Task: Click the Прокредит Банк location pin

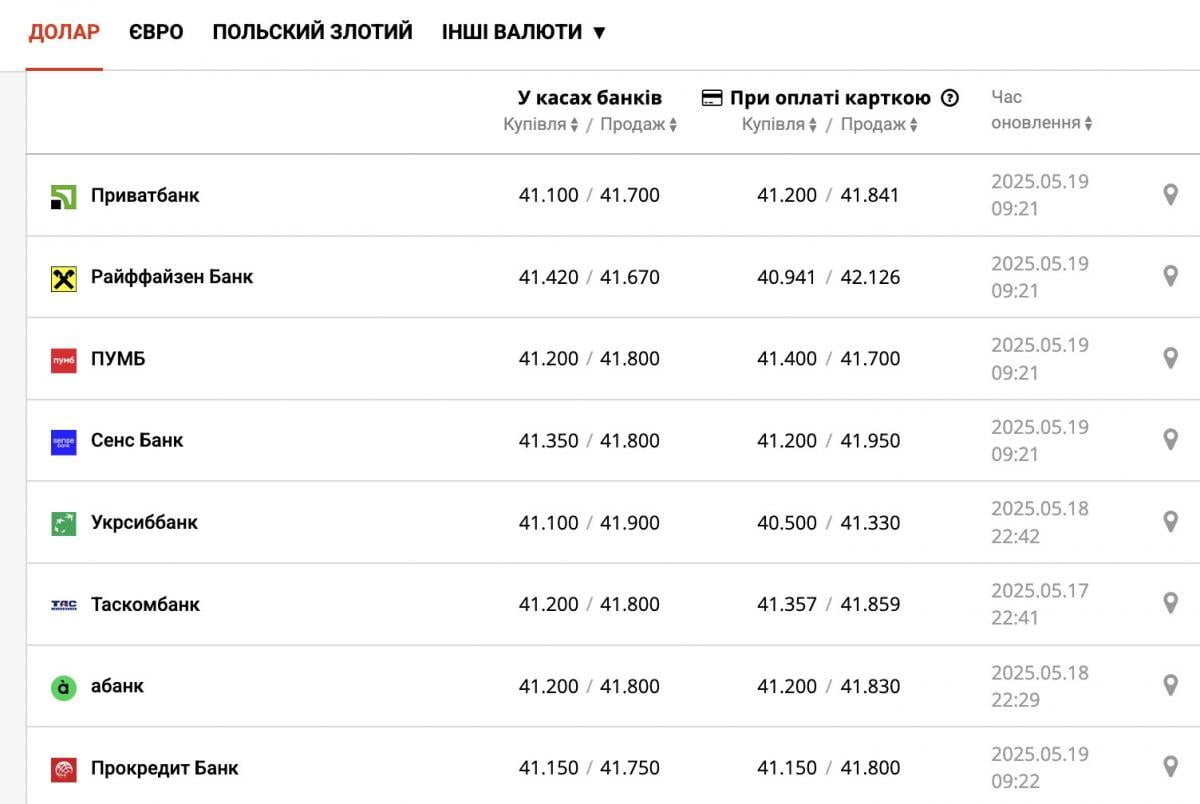Action: (x=1170, y=768)
